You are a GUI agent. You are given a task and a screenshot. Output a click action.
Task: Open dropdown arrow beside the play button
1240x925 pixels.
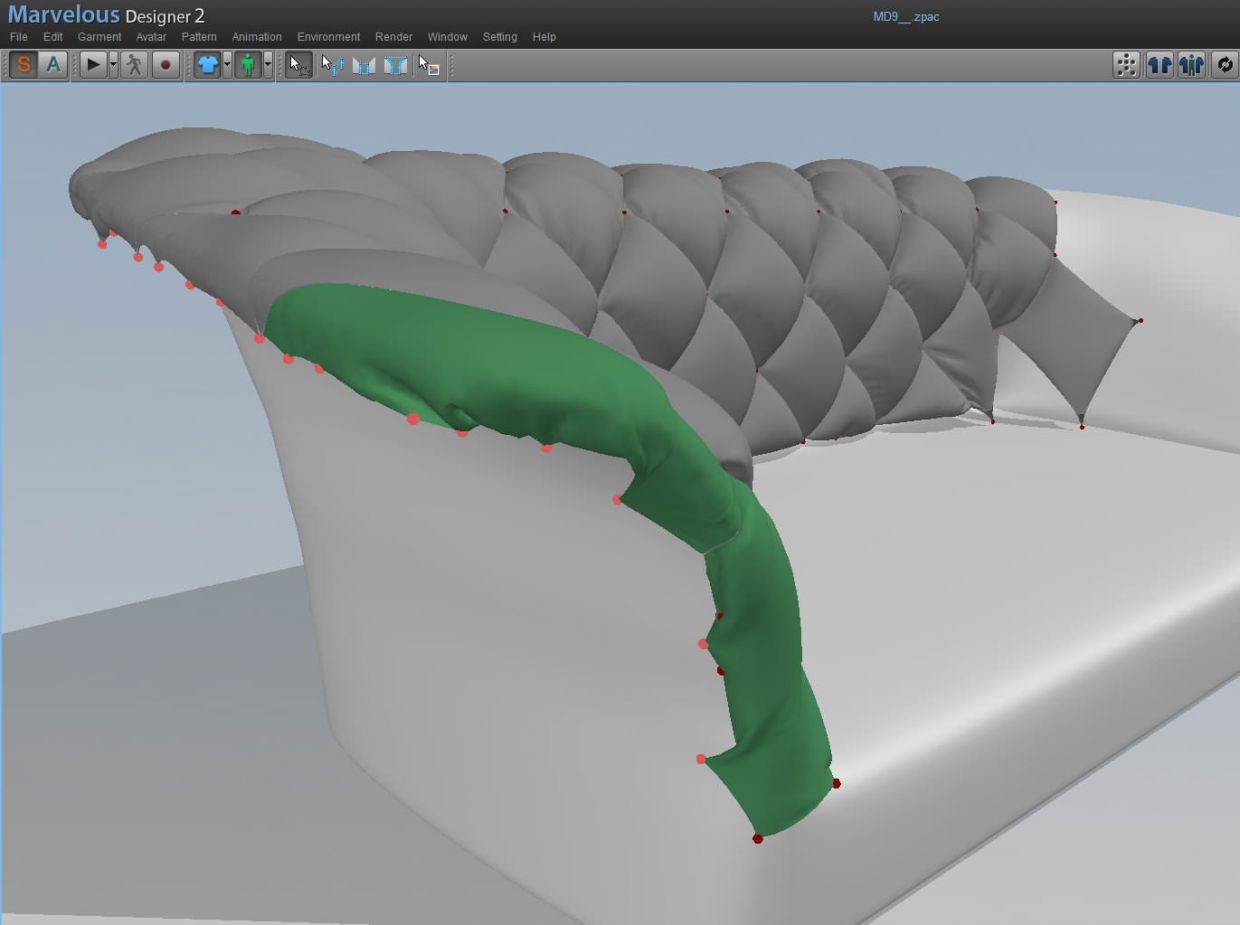[113, 65]
